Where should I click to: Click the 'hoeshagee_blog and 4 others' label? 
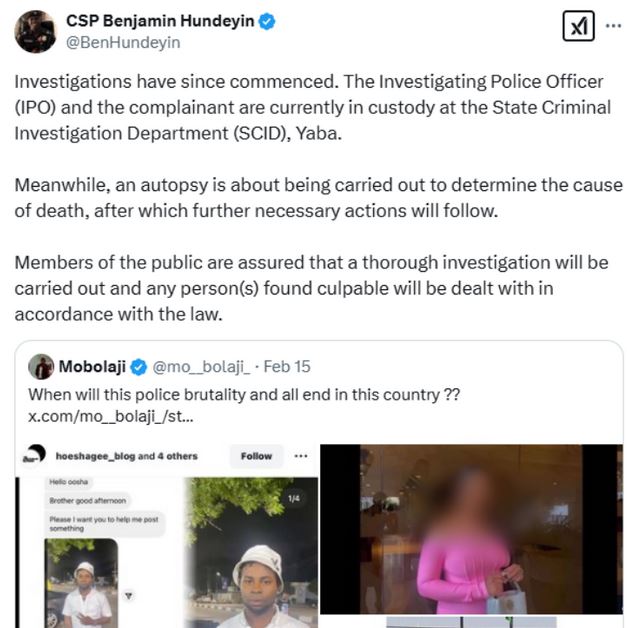[127, 456]
